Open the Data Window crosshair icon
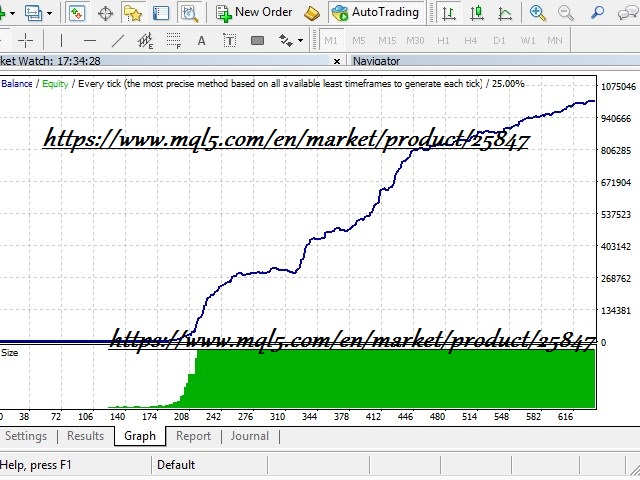 105,13
